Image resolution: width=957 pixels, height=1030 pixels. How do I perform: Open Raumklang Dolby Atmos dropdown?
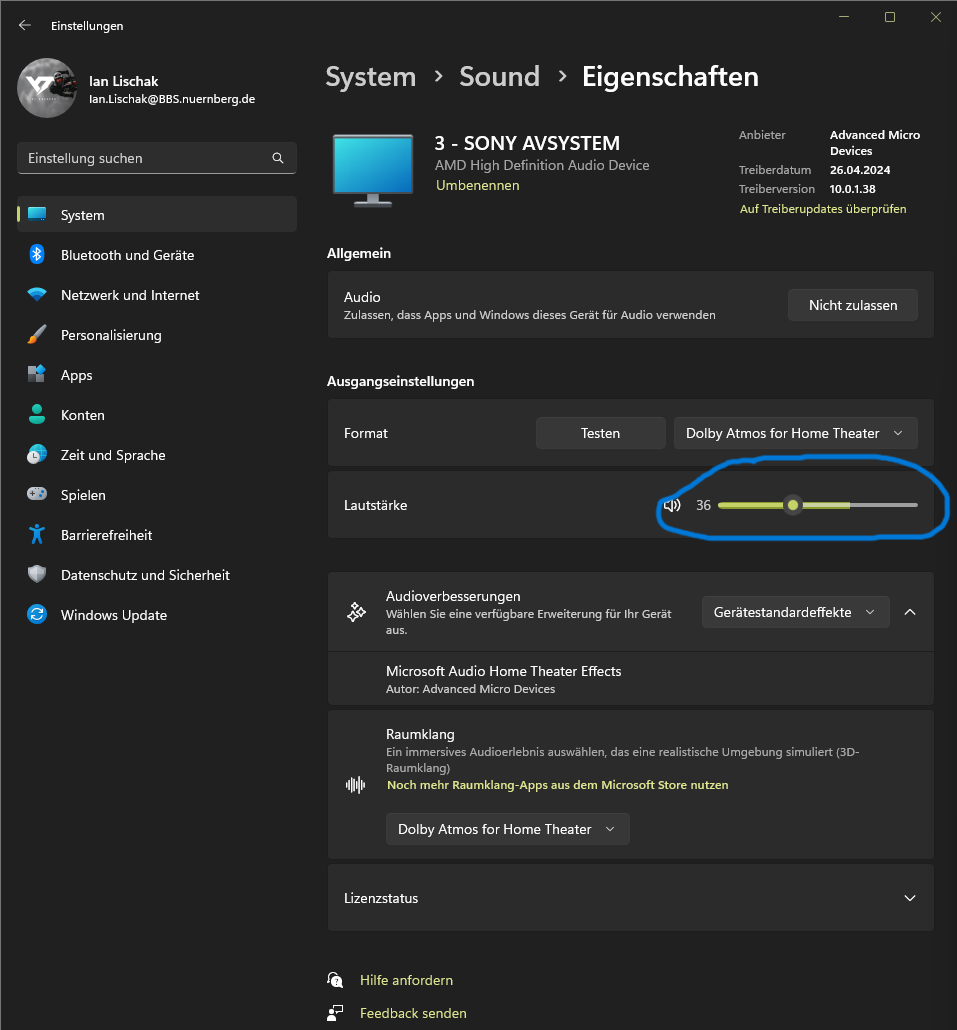508,829
